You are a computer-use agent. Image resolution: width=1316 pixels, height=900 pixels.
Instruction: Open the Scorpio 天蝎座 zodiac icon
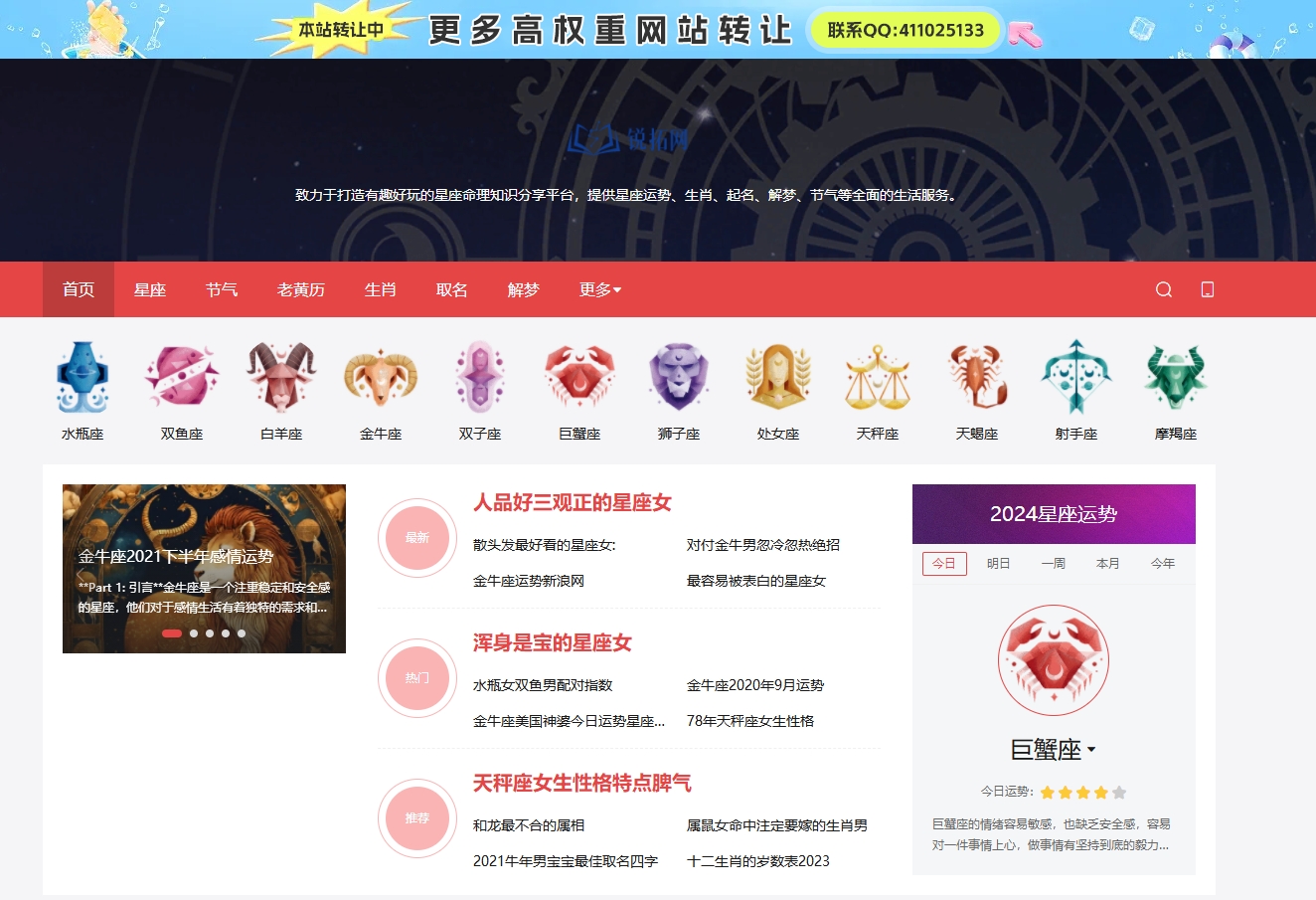coord(977,377)
